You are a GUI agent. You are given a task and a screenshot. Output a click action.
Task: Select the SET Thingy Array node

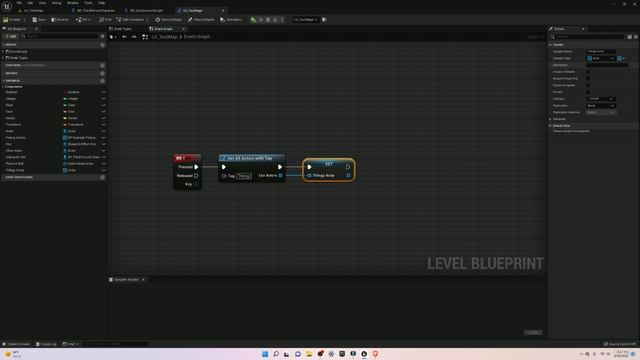(329, 170)
